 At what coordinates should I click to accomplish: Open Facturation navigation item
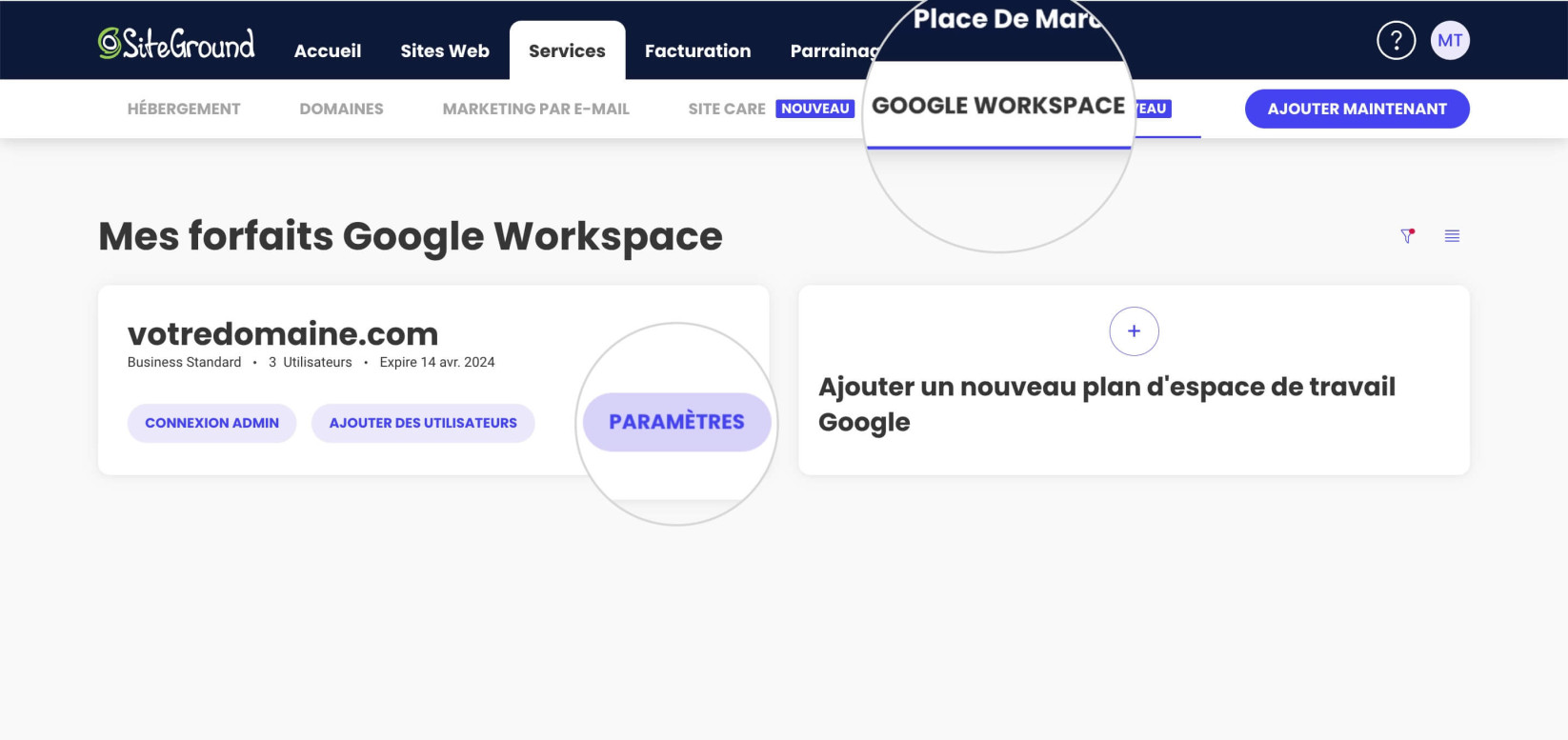[697, 50]
